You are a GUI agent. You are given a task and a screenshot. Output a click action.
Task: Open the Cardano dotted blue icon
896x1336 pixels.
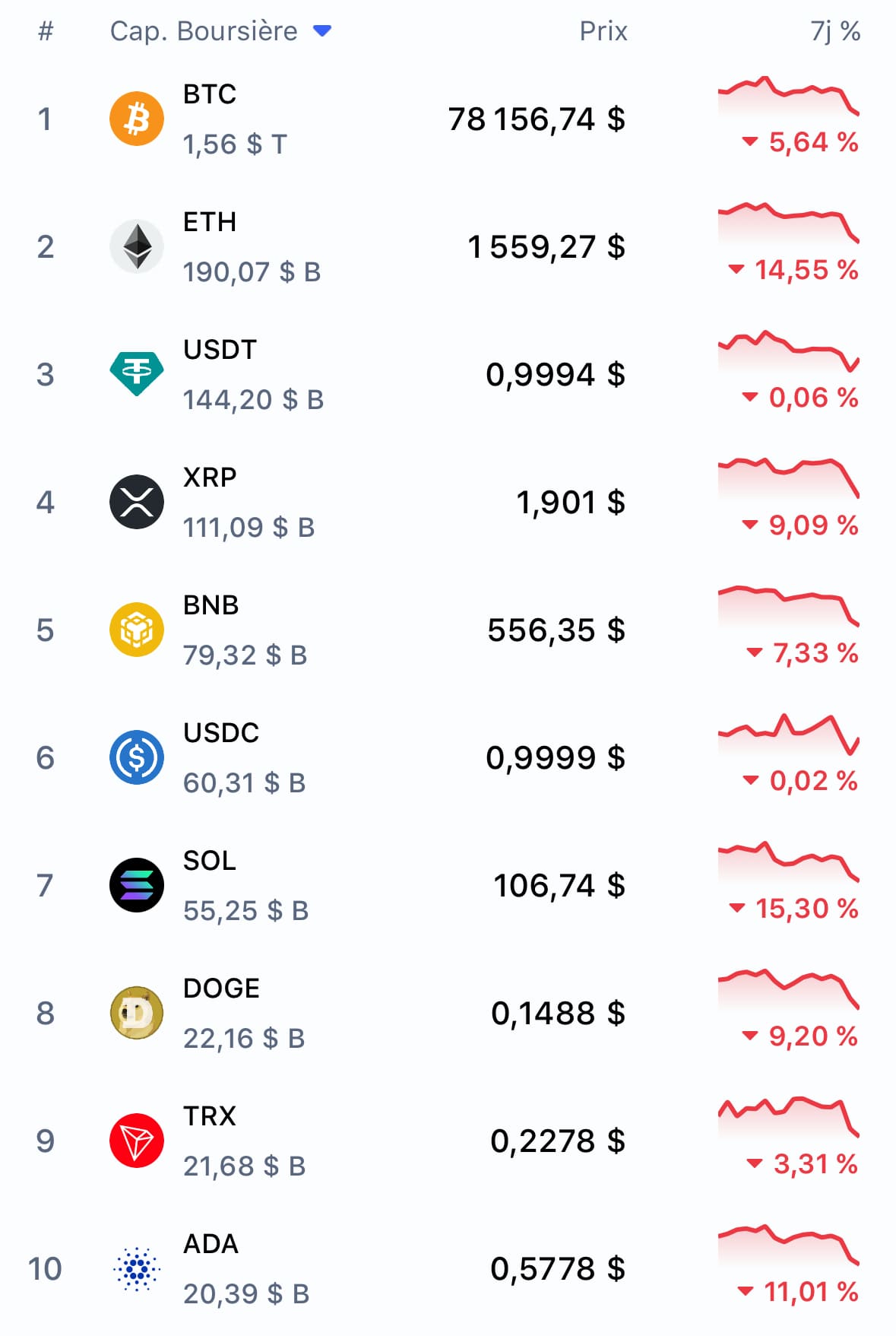(137, 1268)
